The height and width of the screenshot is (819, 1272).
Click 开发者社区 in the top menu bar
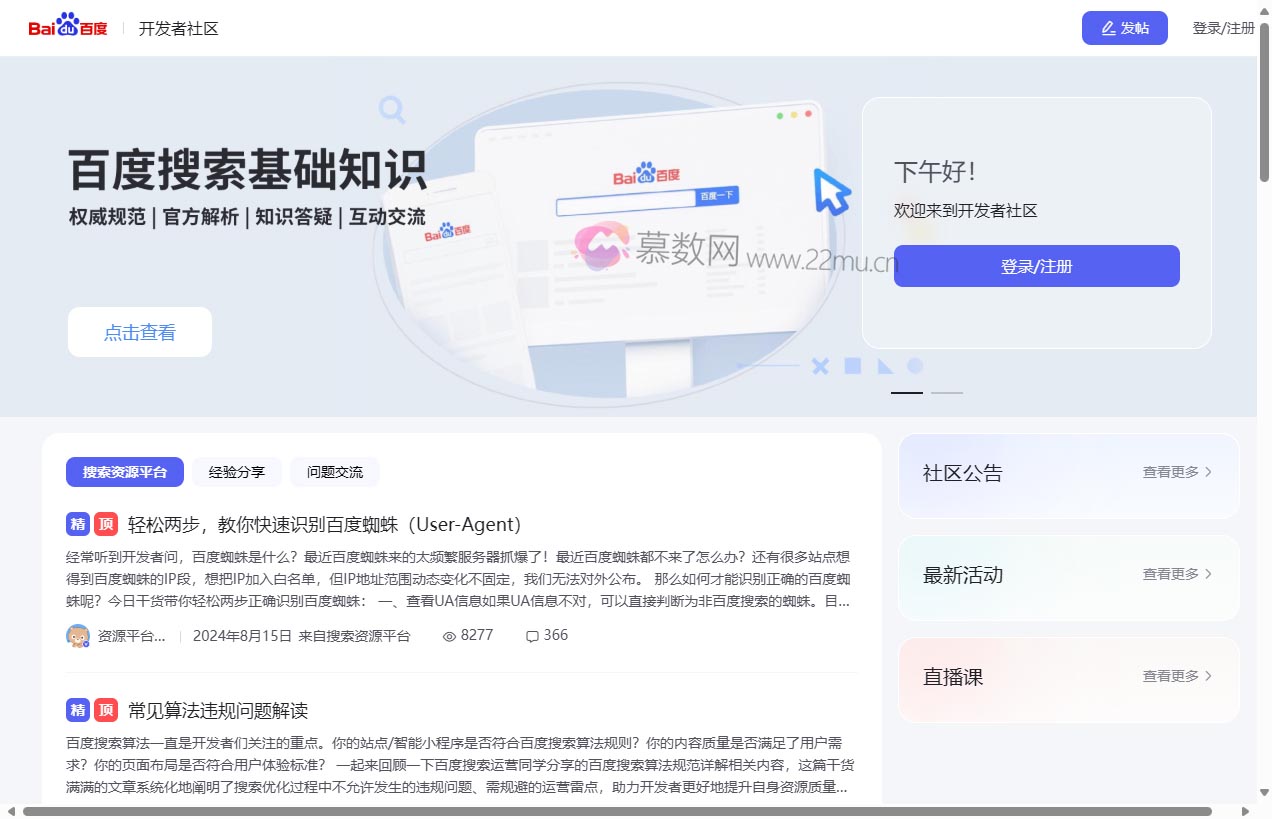point(178,28)
